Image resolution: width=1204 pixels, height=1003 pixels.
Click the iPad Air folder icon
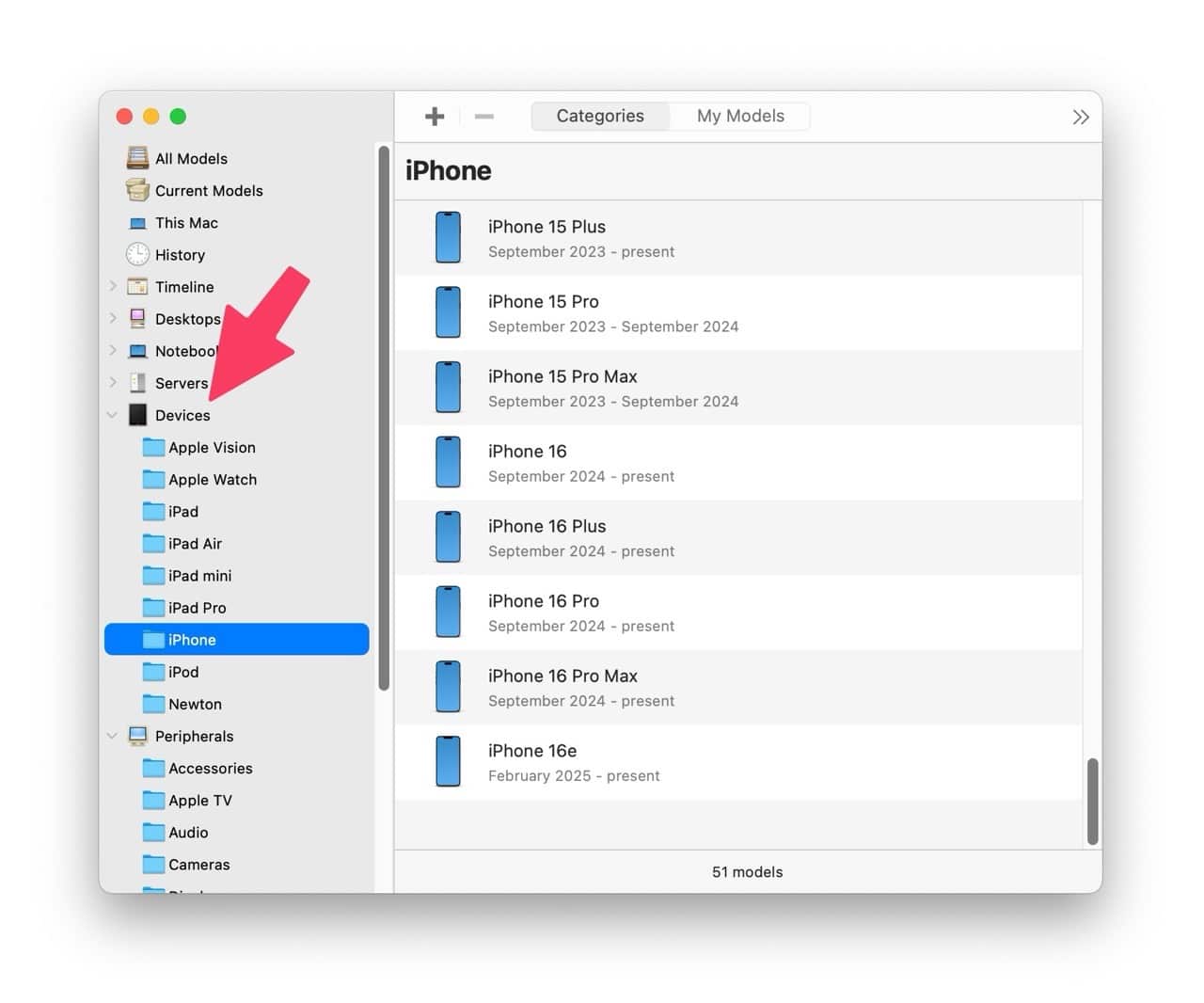point(153,543)
